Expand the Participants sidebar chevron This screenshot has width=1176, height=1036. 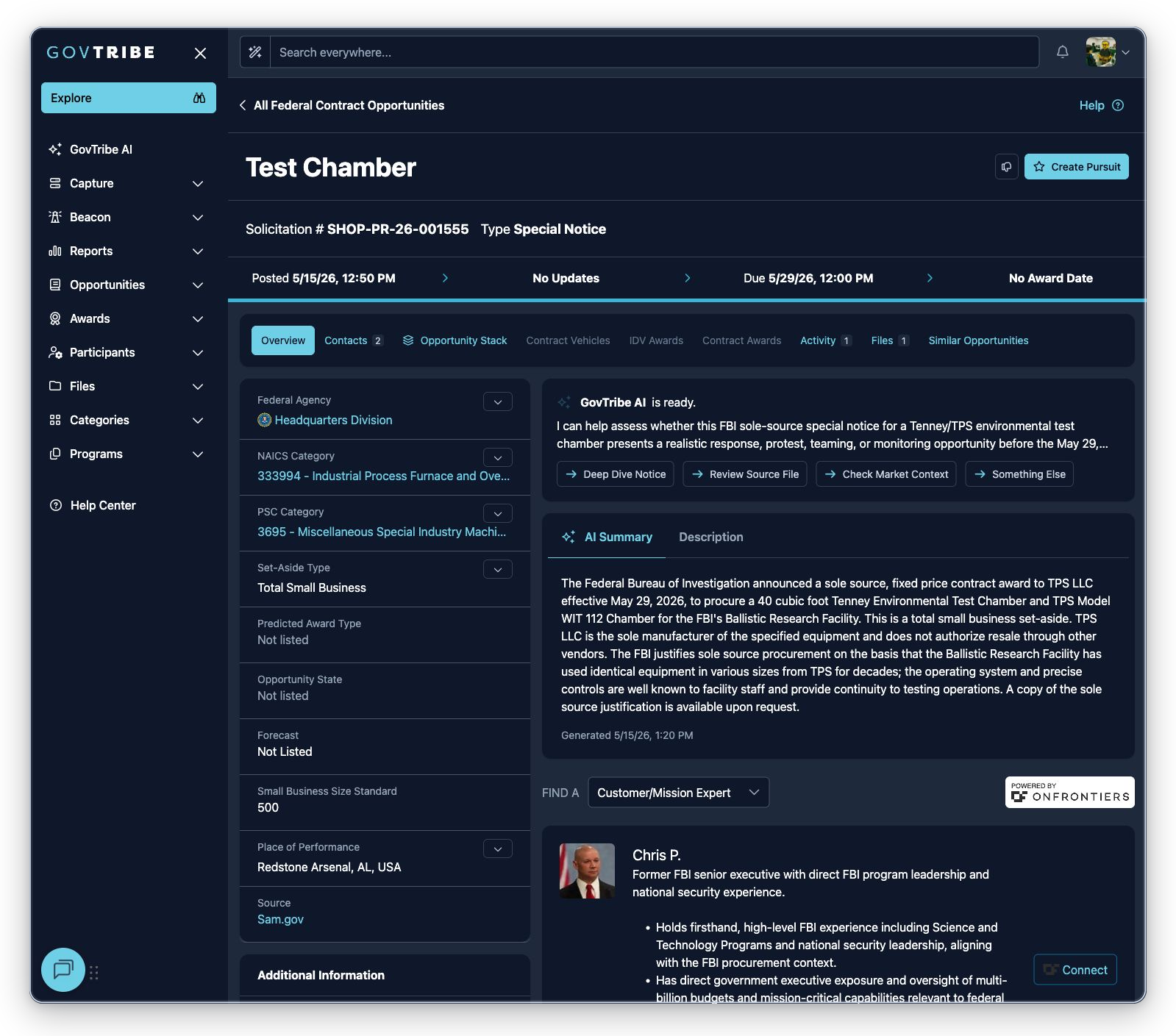click(x=198, y=352)
